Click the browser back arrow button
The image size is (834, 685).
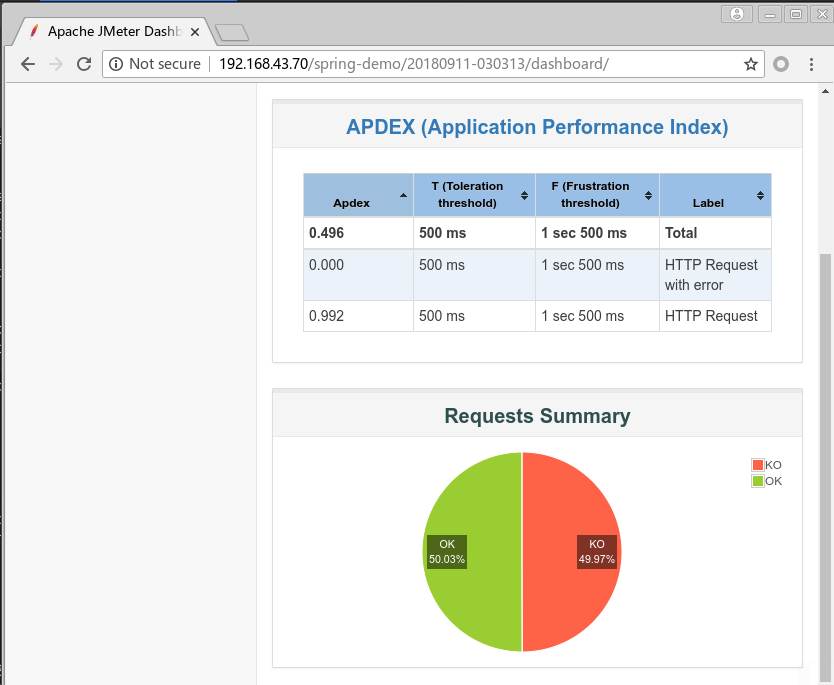(27, 64)
